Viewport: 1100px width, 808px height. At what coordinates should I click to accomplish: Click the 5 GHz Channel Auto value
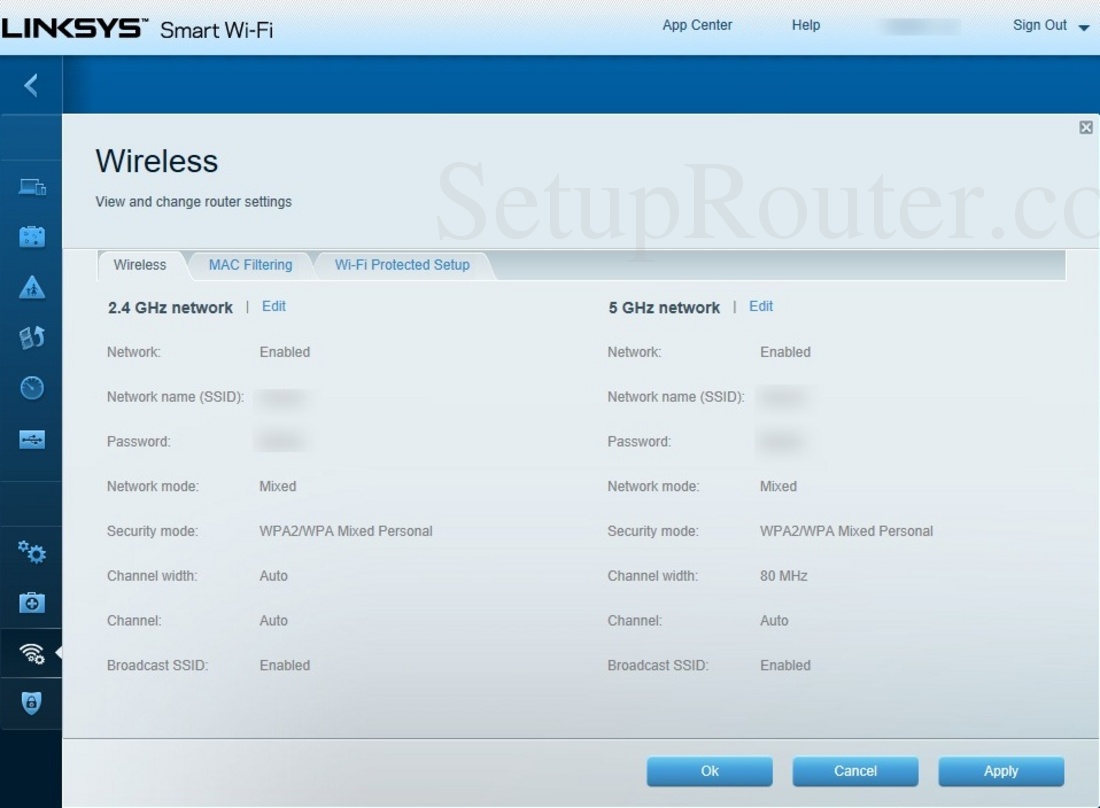pyautogui.click(x=774, y=621)
